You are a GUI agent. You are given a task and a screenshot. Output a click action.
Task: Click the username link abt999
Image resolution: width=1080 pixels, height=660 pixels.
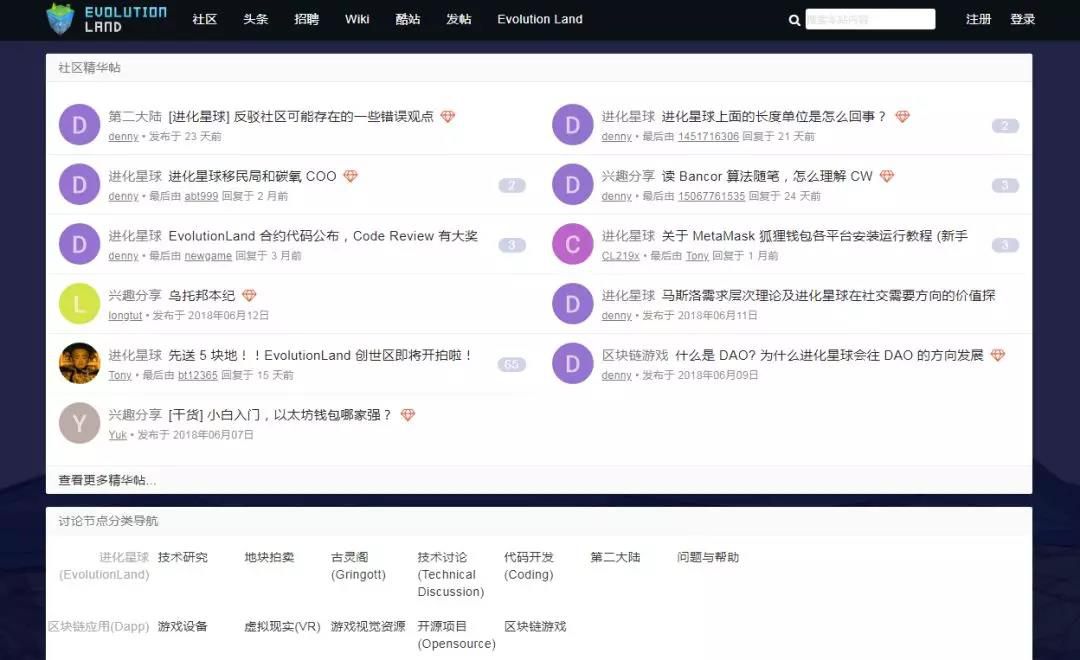pyautogui.click(x=201, y=196)
